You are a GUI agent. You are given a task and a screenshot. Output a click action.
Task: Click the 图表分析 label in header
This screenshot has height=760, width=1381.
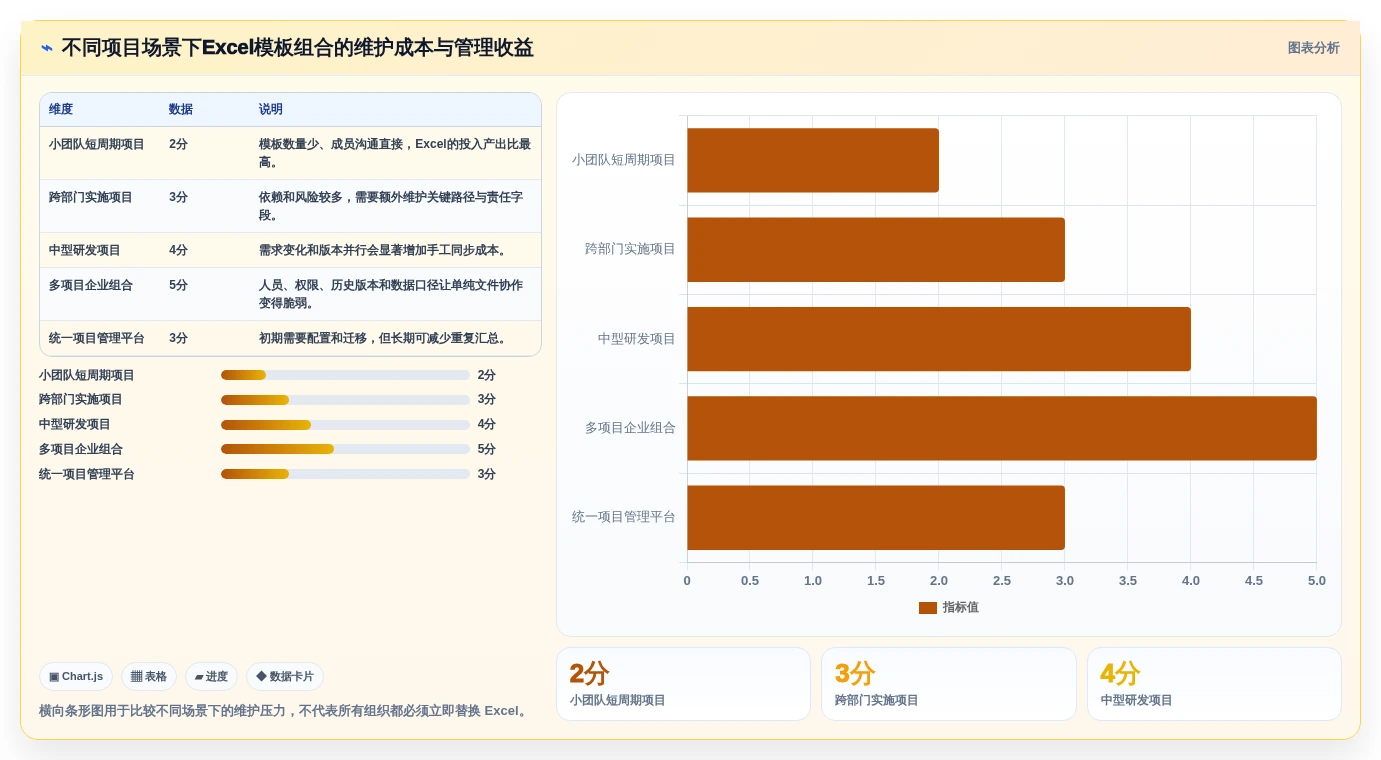click(1313, 48)
